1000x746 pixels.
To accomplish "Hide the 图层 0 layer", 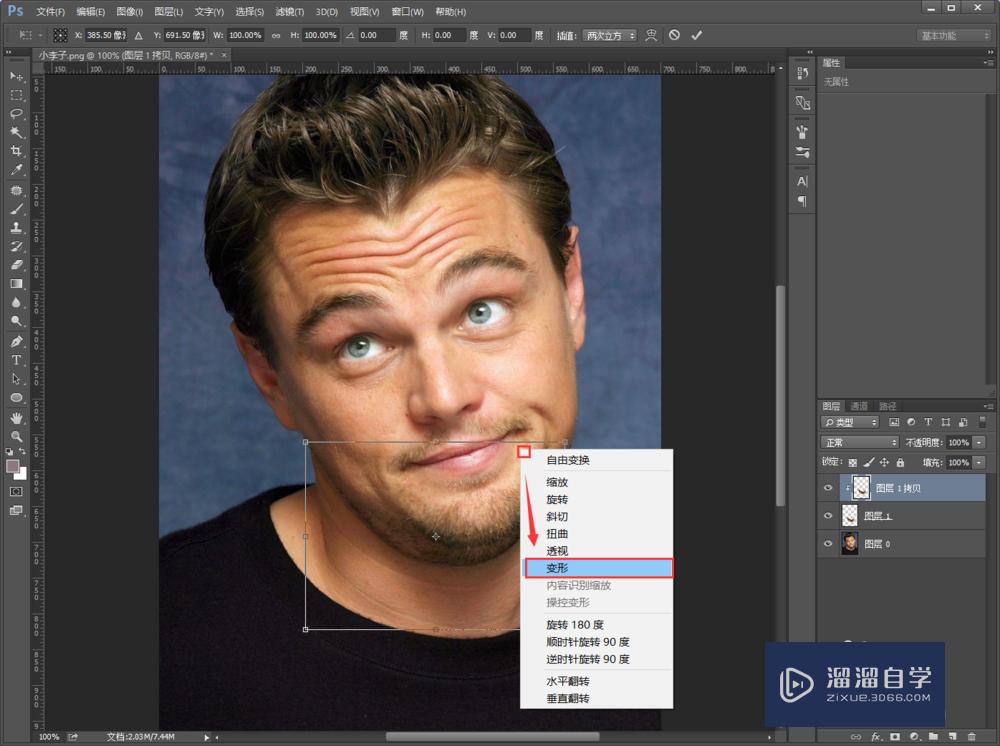I will pos(827,544).
